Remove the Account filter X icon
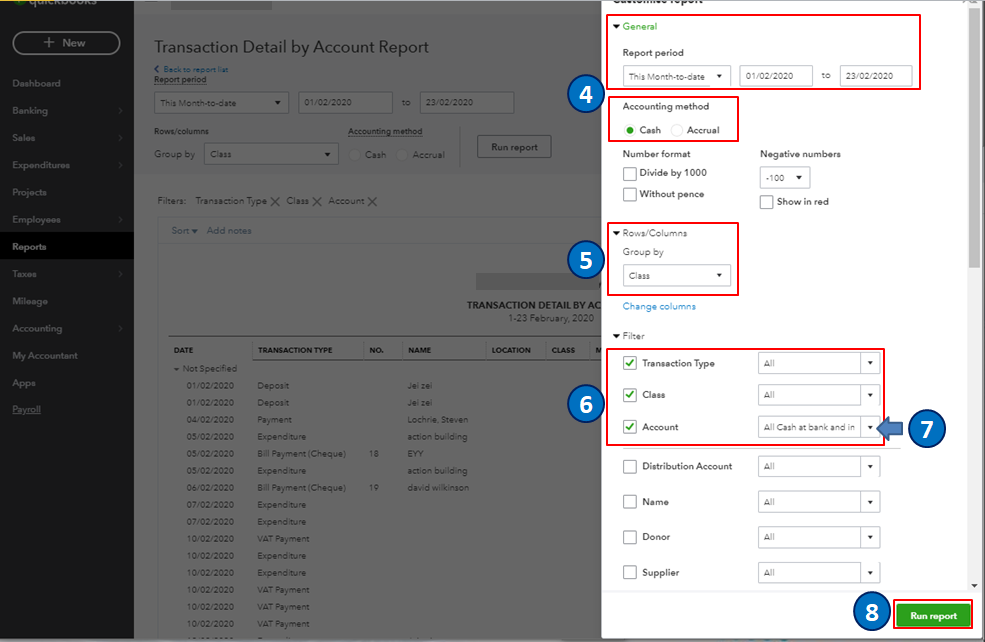985x642 pixels. coord(372,202)
